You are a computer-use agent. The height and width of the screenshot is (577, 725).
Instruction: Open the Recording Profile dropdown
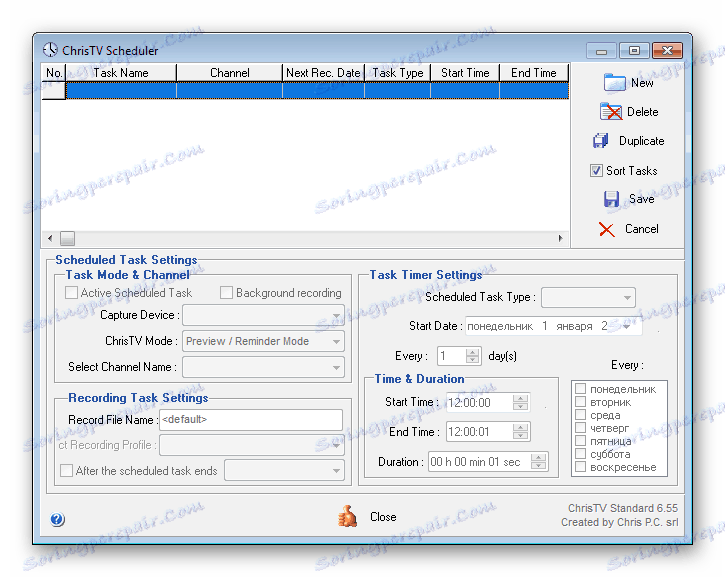252,445
